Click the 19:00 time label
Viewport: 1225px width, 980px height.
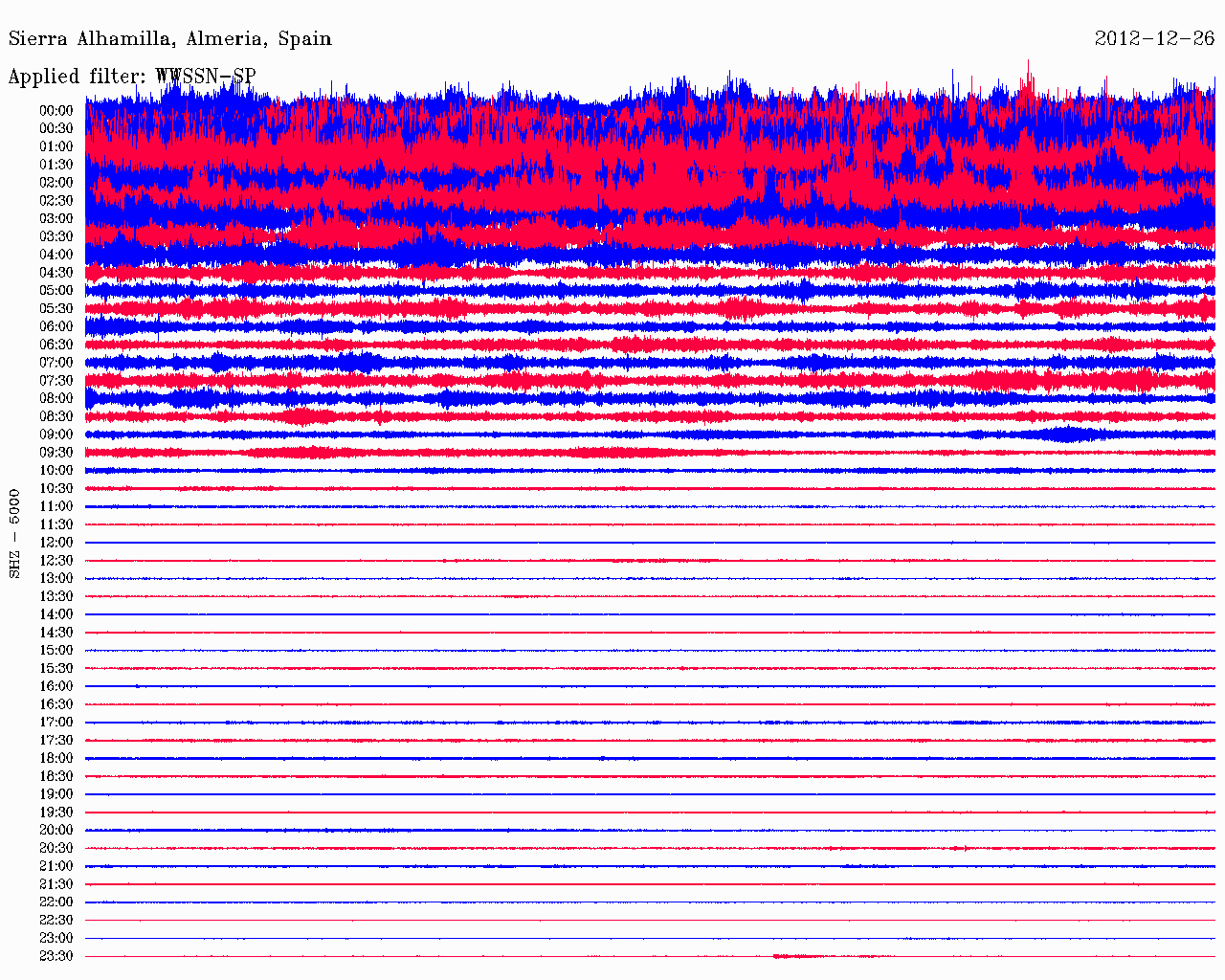tap(56, 794)
